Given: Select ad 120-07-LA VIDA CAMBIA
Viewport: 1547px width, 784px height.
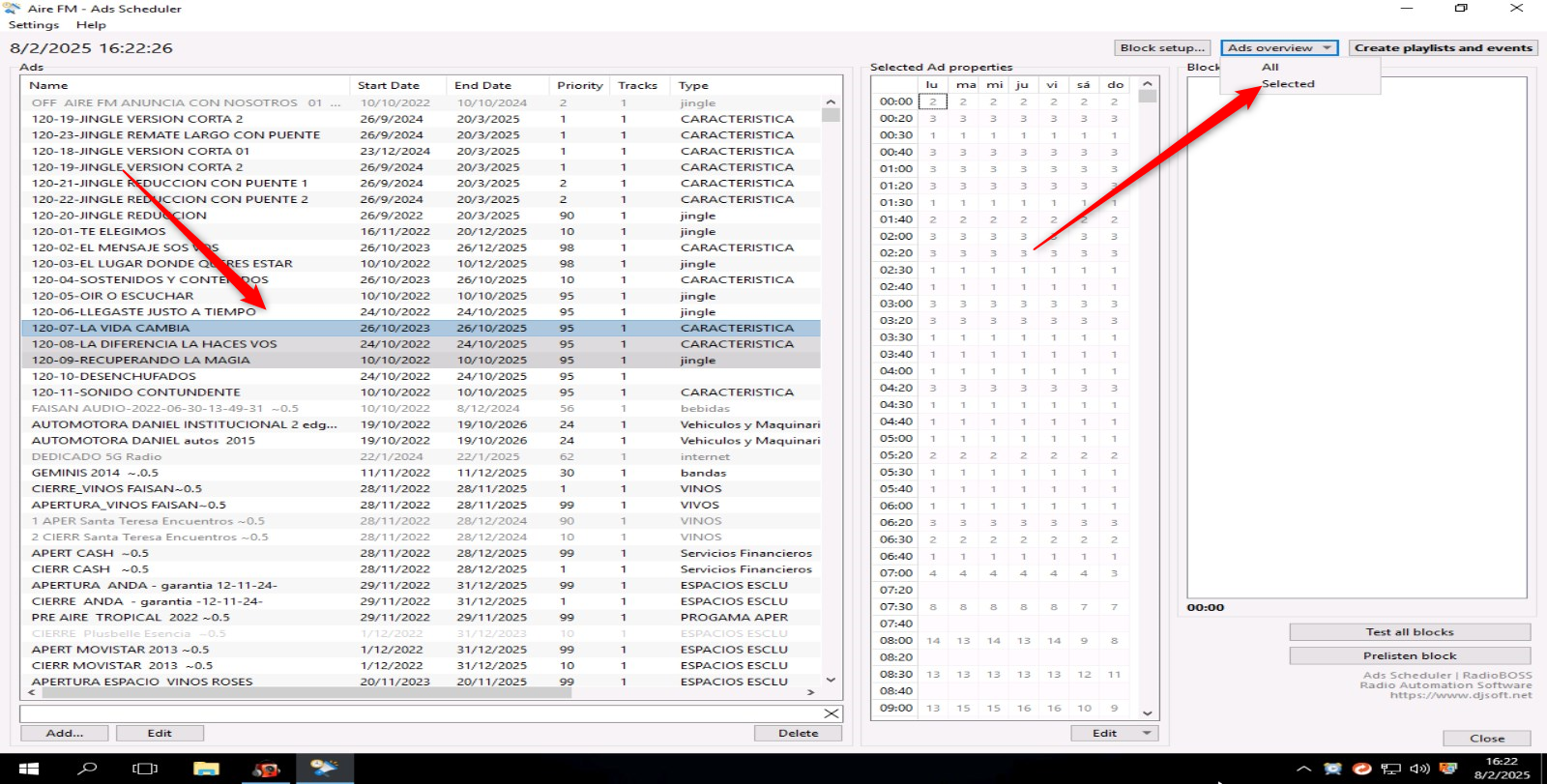Looking at the screenshot, I should [x=421, y=328].
